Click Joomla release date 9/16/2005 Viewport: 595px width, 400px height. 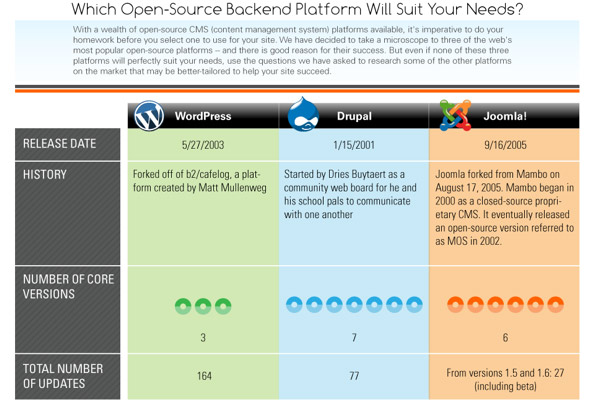[505, 145]
